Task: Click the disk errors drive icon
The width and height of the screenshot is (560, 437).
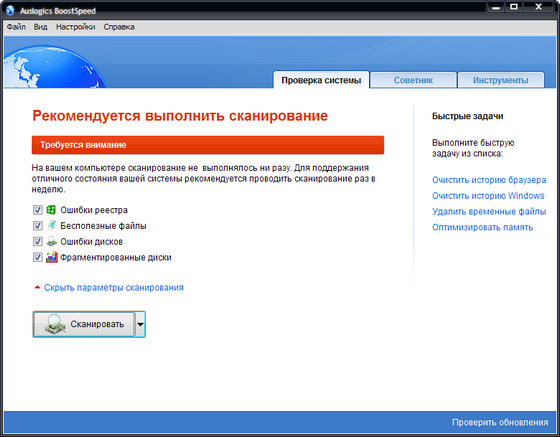Action: click(52, 241)
